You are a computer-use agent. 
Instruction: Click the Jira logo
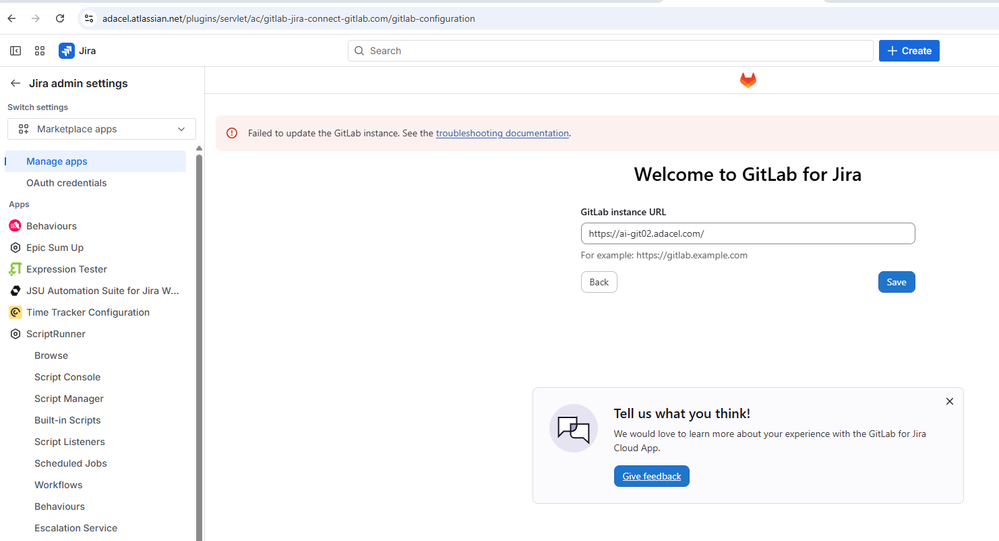click(77, 51)
